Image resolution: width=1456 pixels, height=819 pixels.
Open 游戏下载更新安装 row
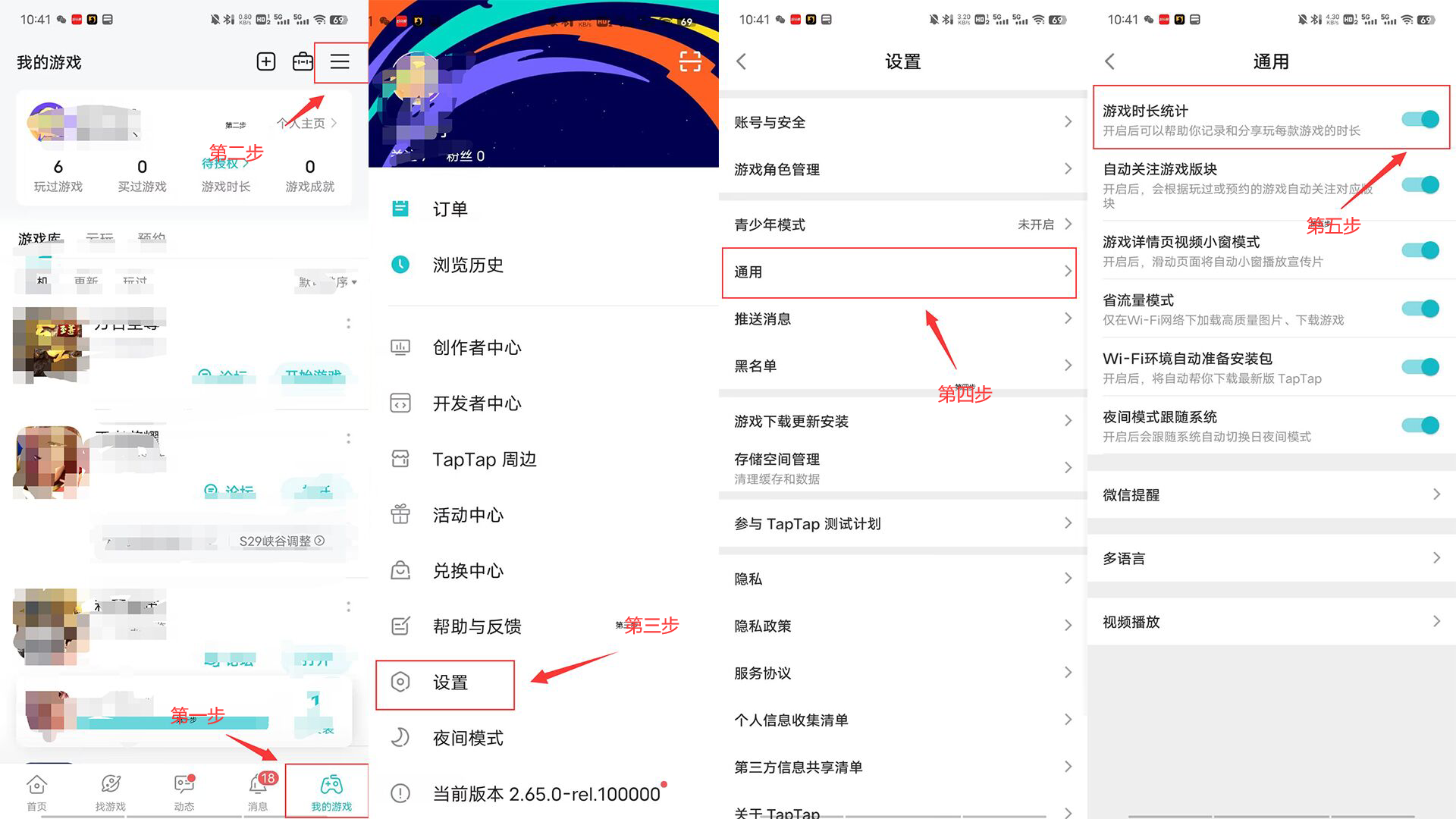coord(903,421)
